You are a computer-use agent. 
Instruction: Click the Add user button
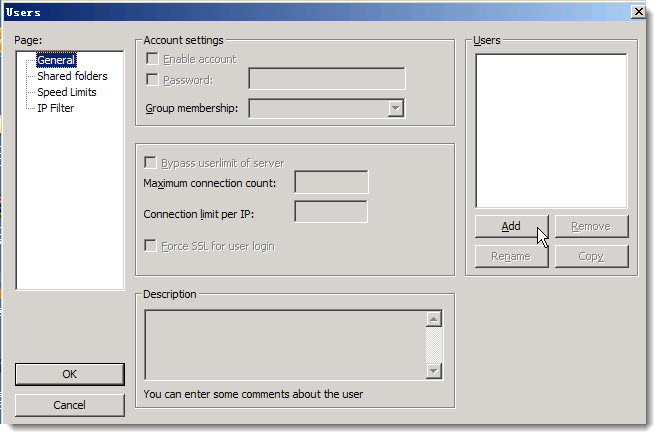pyautogui.click(x=511, y=226)
